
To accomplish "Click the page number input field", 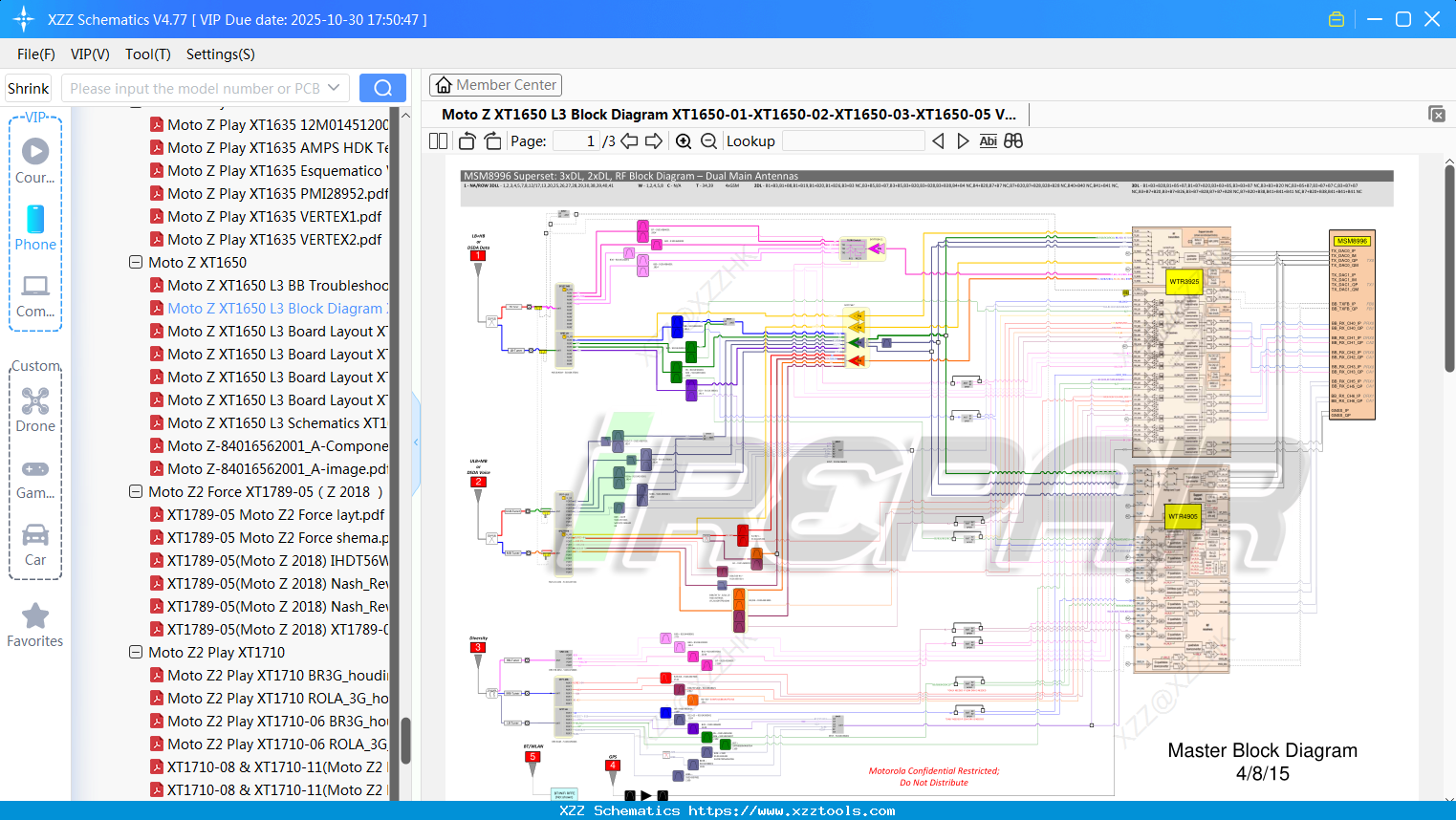I will click(x=576, y=141).
